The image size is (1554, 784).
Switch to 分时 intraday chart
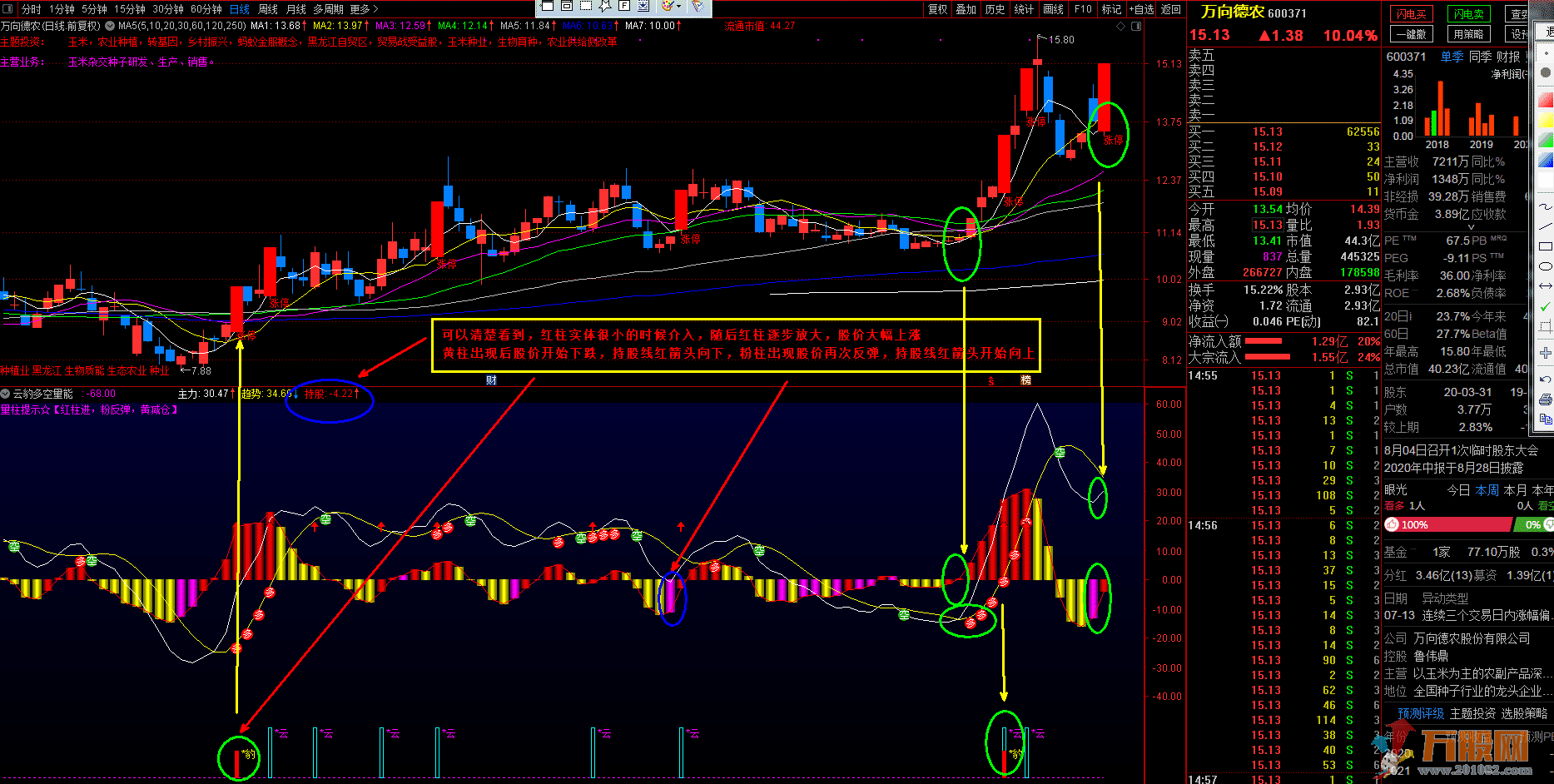click(x=31, y=9)
